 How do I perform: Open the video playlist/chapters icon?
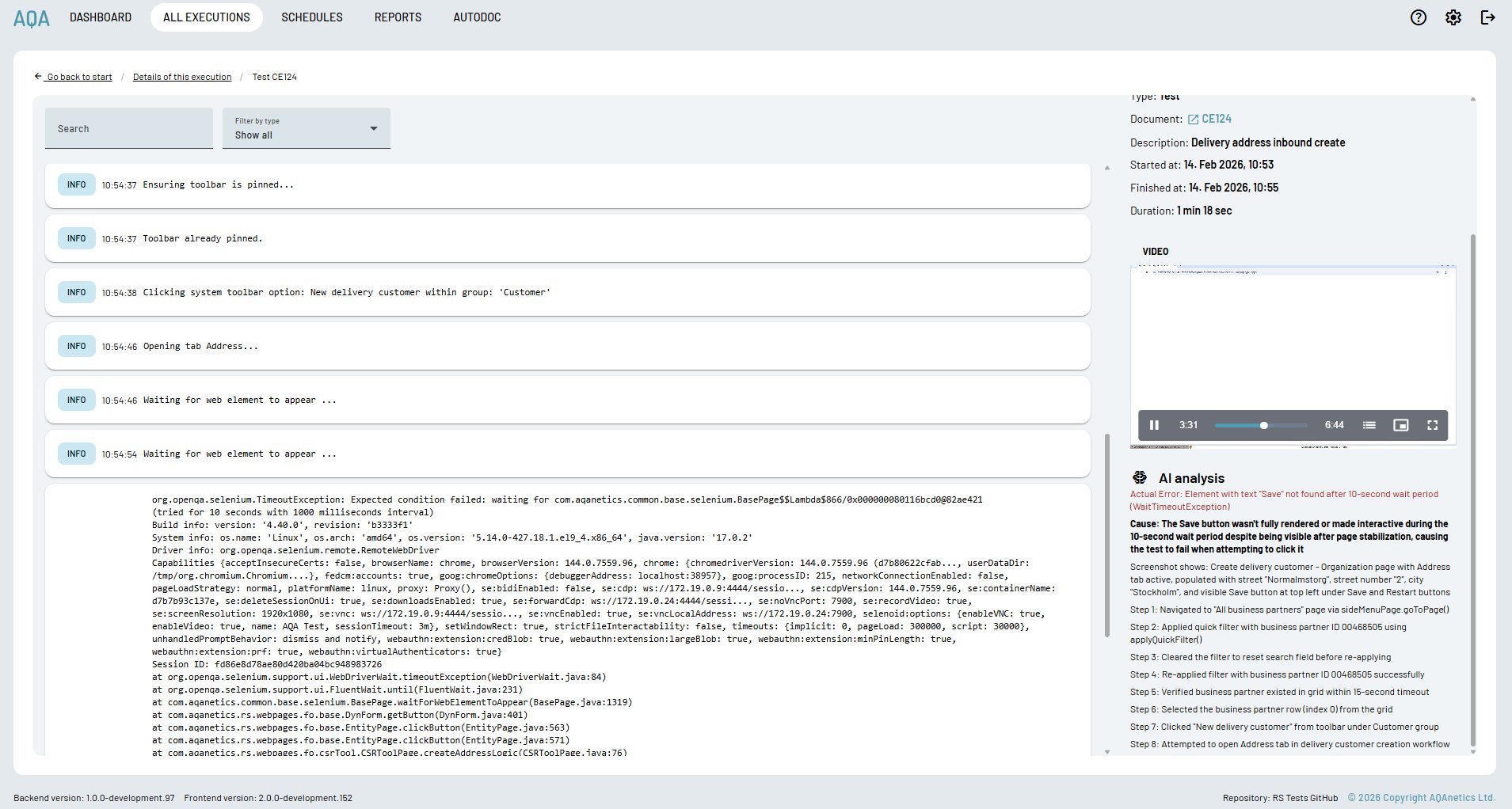click(1369, 425)
